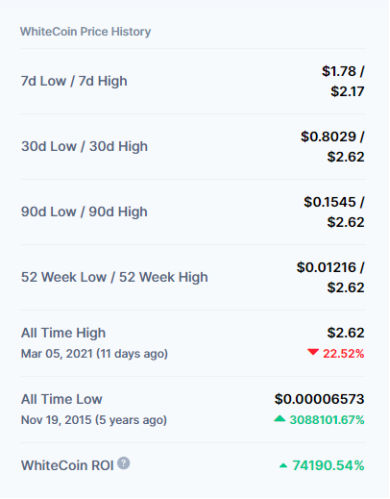This screenshot has width=390, height=499.
Task: Click the $0.00006573 all time low price
Action: pos(319,399)
